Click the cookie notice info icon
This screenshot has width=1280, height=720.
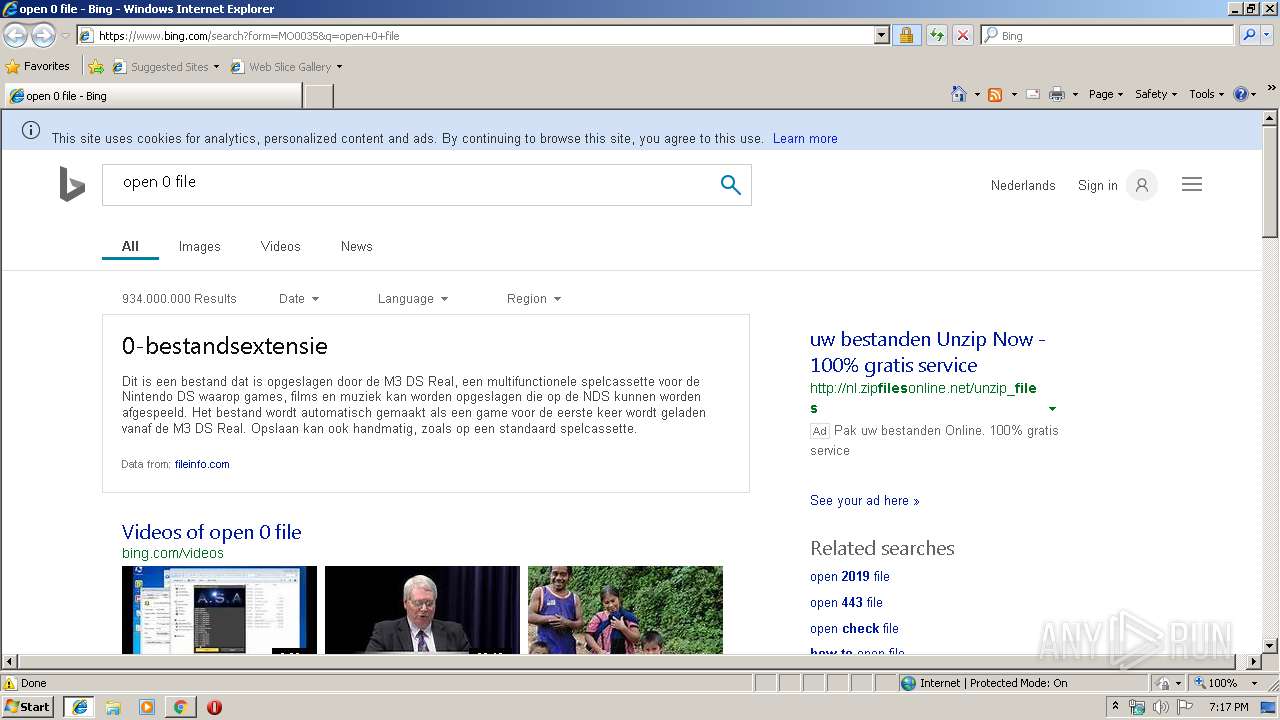[31, 131]
